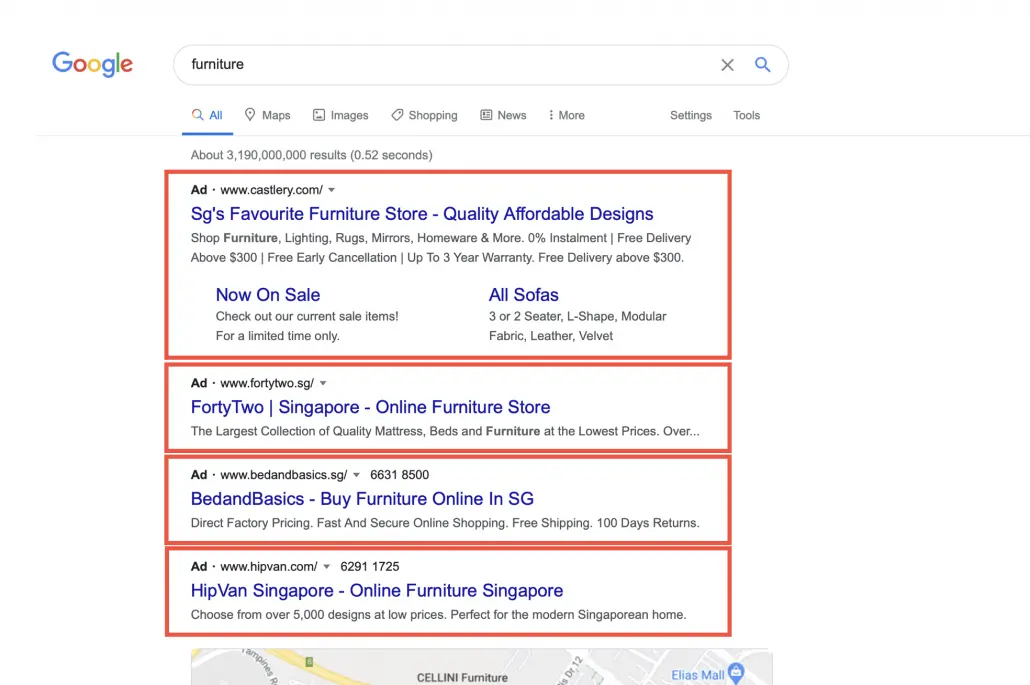This screenshot has width=1030, height=685.
Task: Open the FortyTwo Singapore Online Furniture Store link
Action: pos(370,407)
